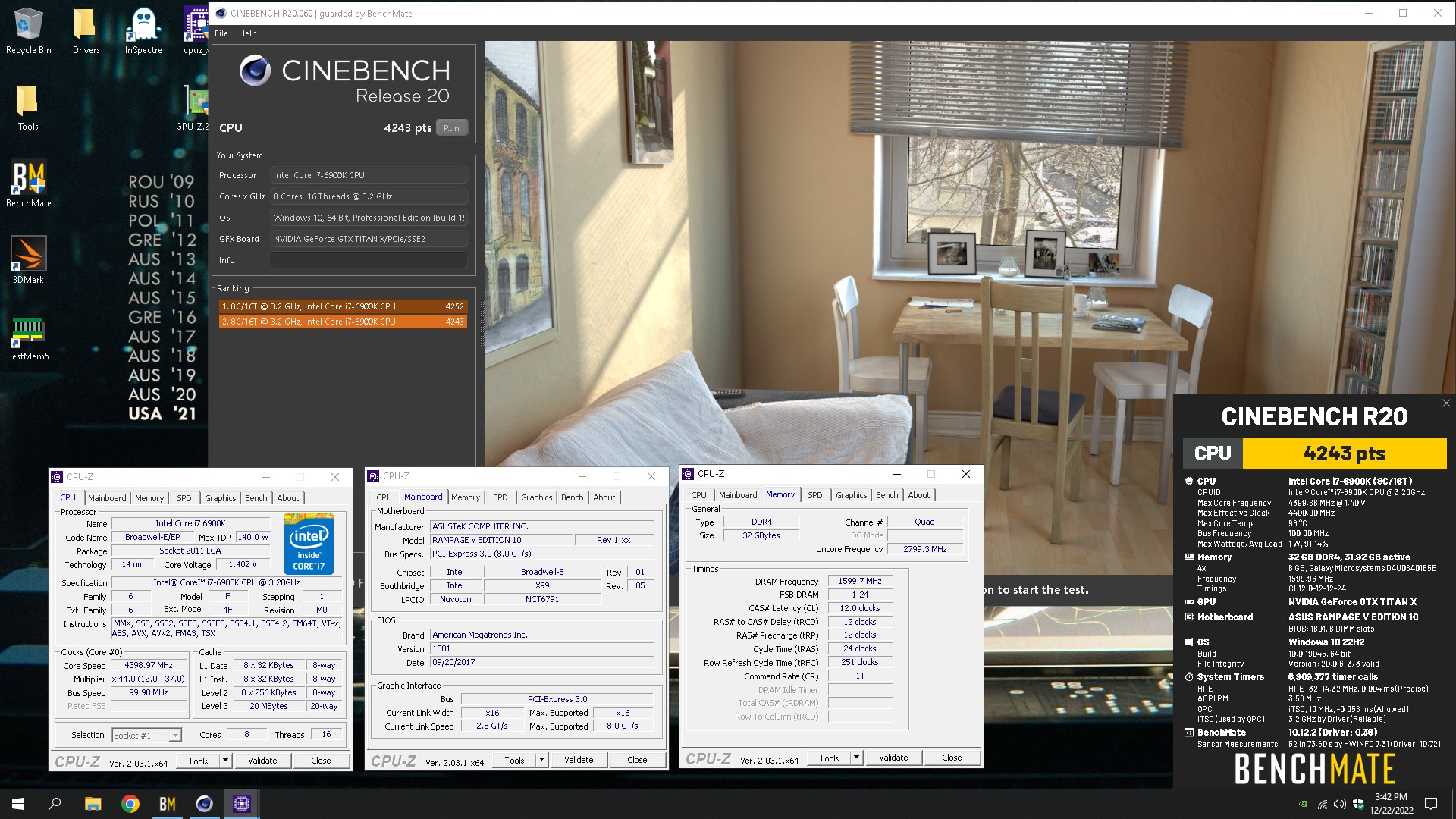Open File Explorer from taskbar
The width and height of the screenshot is (1456, 819).
point(93,804)
